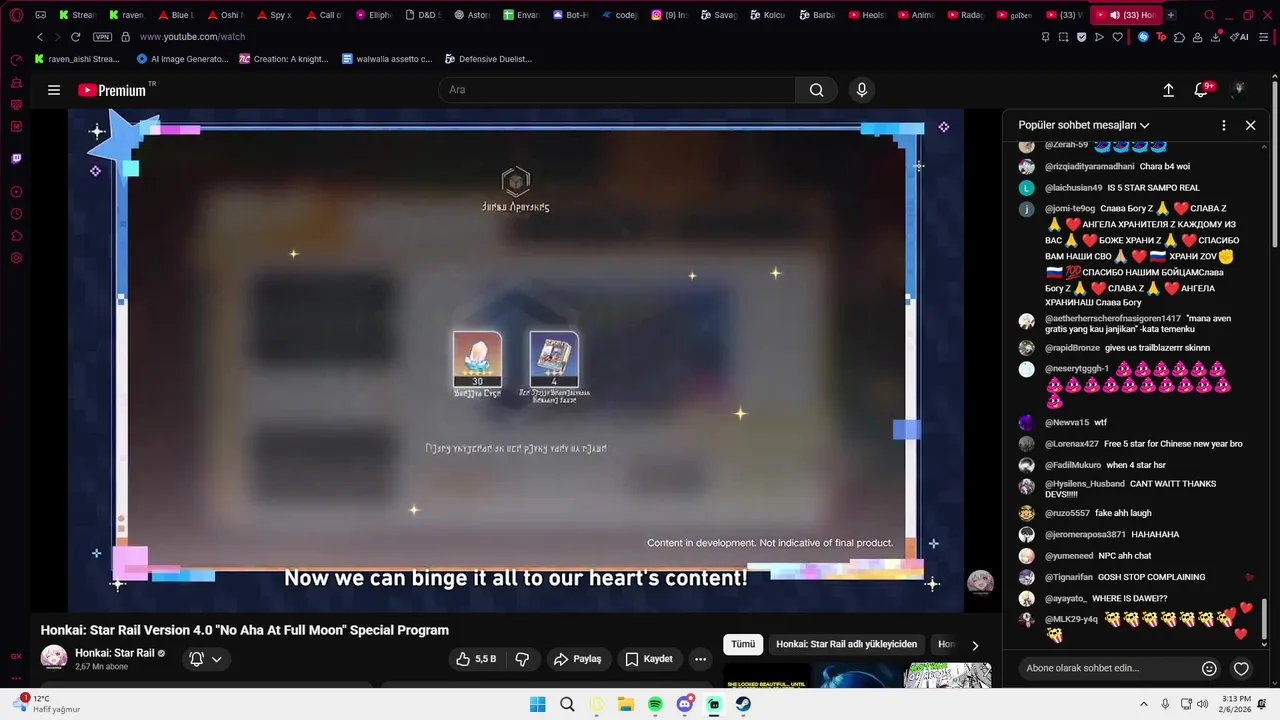This screenshot has height=720, width=1280.
Task: Dislike the video with the thumbs down
Action: tap(522, 659)
